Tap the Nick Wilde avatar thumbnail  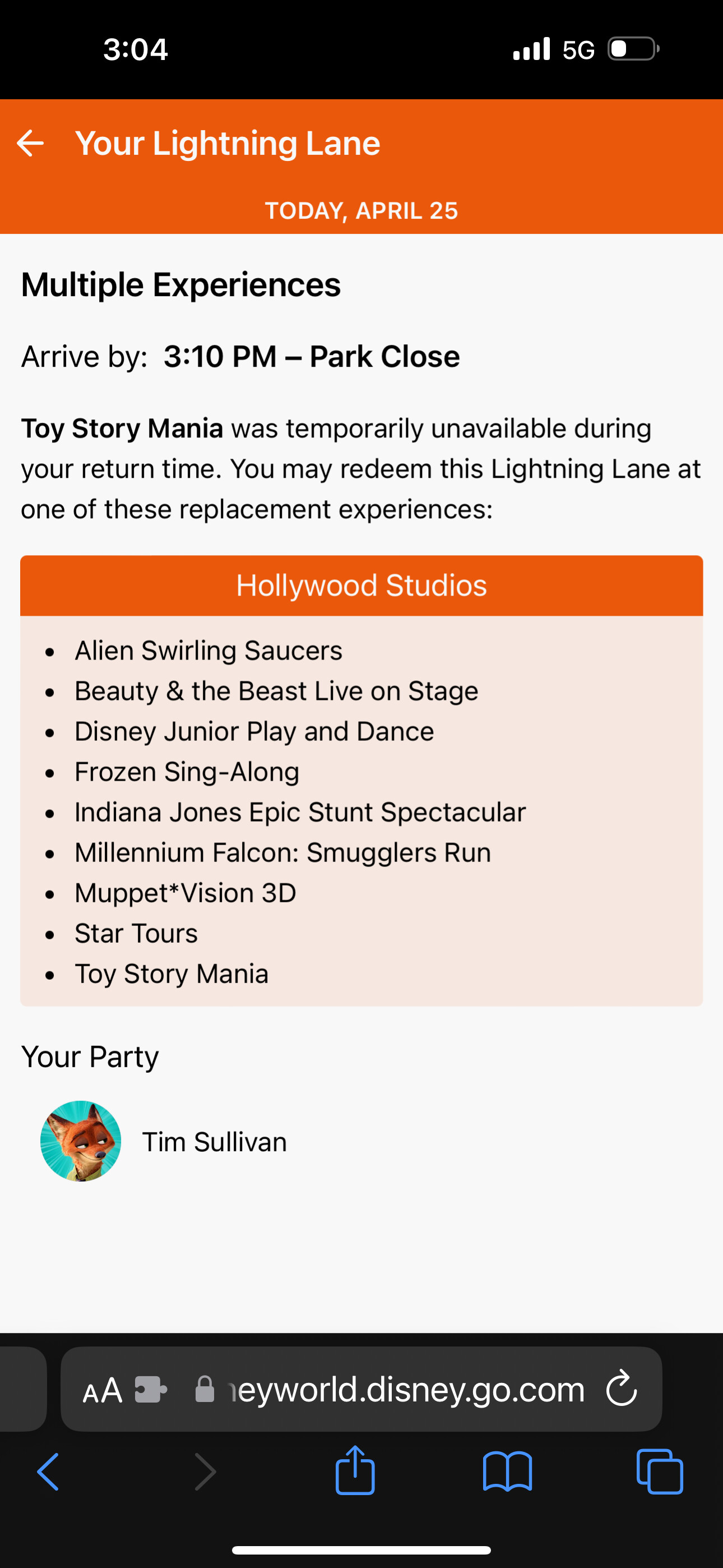(x=81, y=1141)
